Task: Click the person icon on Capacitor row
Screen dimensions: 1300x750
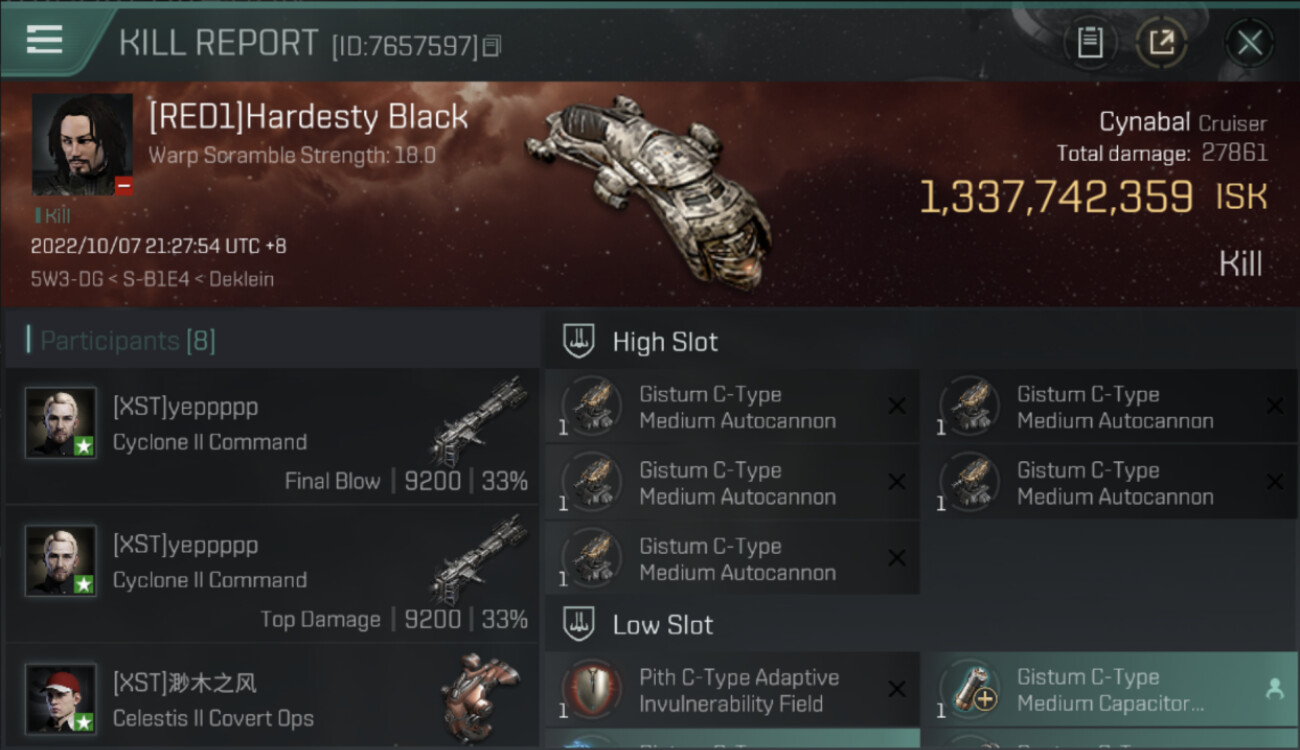Action: click(1274, 689)
